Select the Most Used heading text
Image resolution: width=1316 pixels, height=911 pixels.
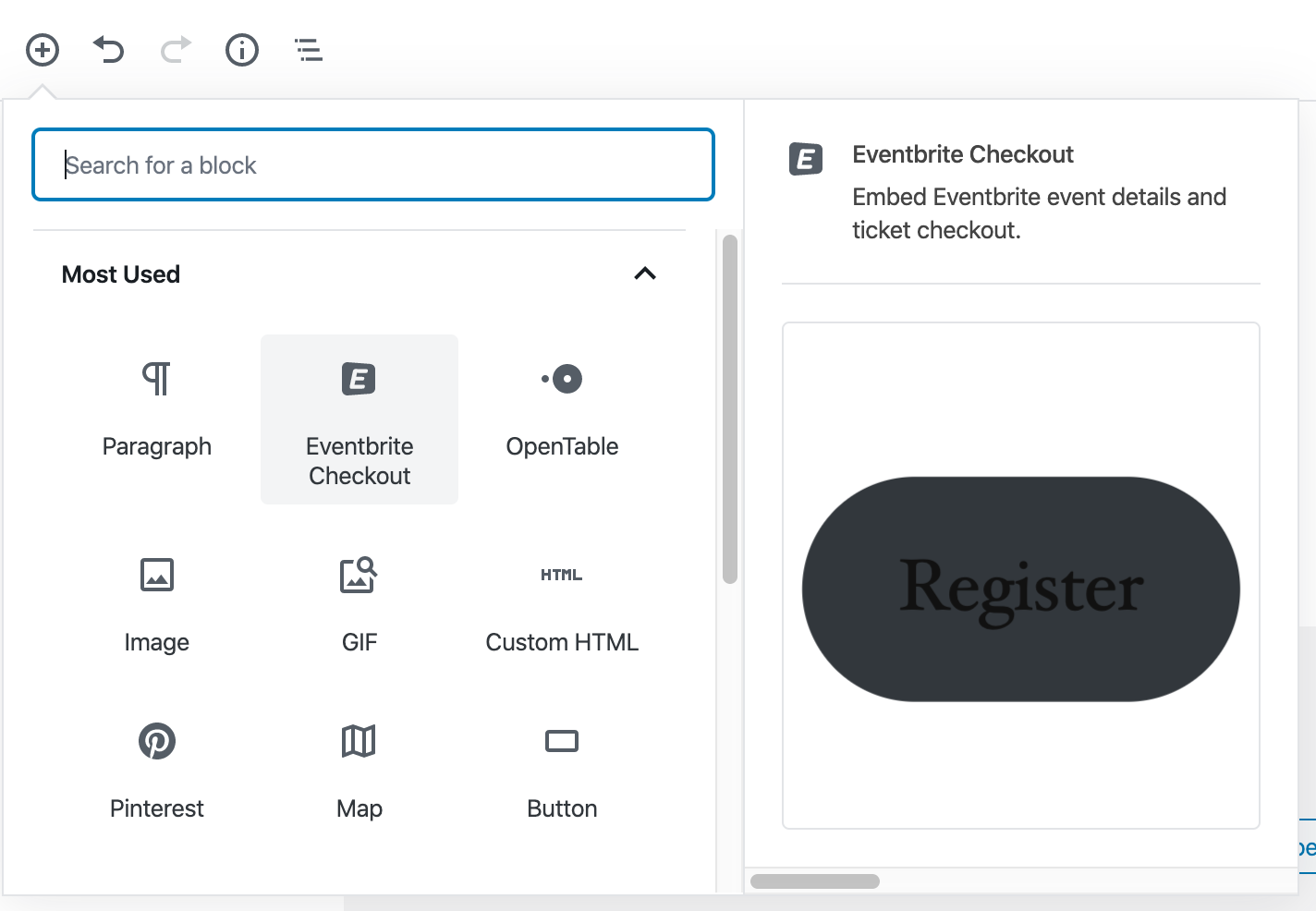pos(121,274)
